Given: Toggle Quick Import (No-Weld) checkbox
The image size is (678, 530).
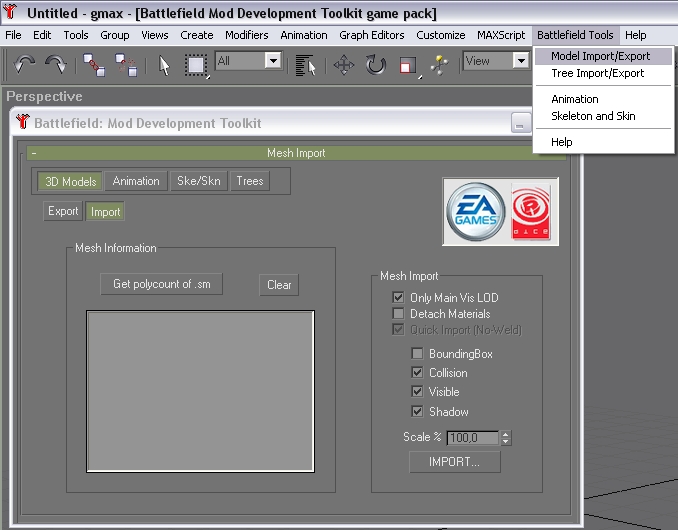Looking at the screenshot, I should point(398,329).
